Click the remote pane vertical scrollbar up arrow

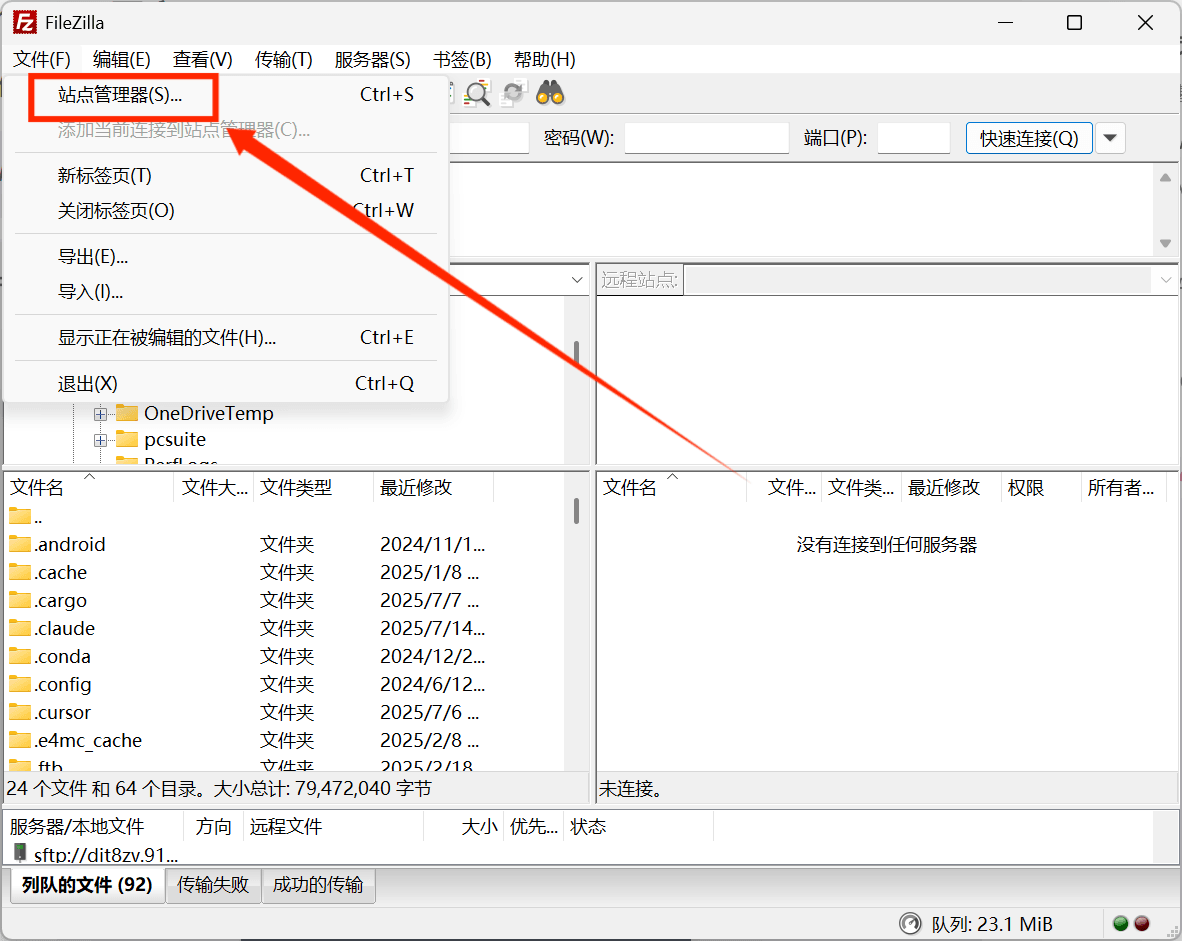point(1164,178)
